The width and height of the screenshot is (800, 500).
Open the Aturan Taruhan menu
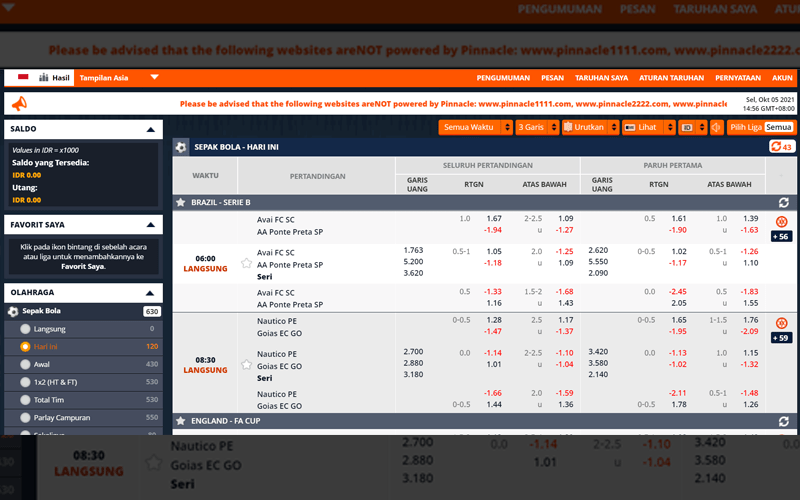click(670, 77)
